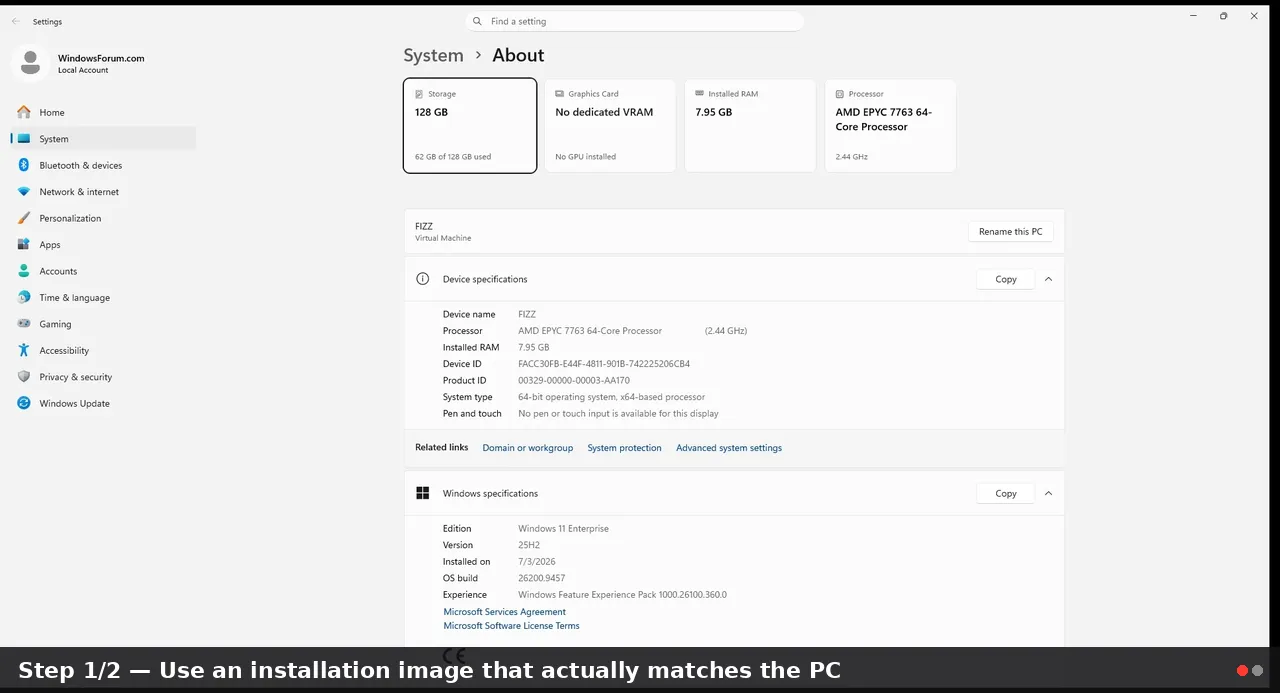Viewport: 1280px width, 693px height.
Task: Navigate to Time & language
Action: click(x=103, y=298)
